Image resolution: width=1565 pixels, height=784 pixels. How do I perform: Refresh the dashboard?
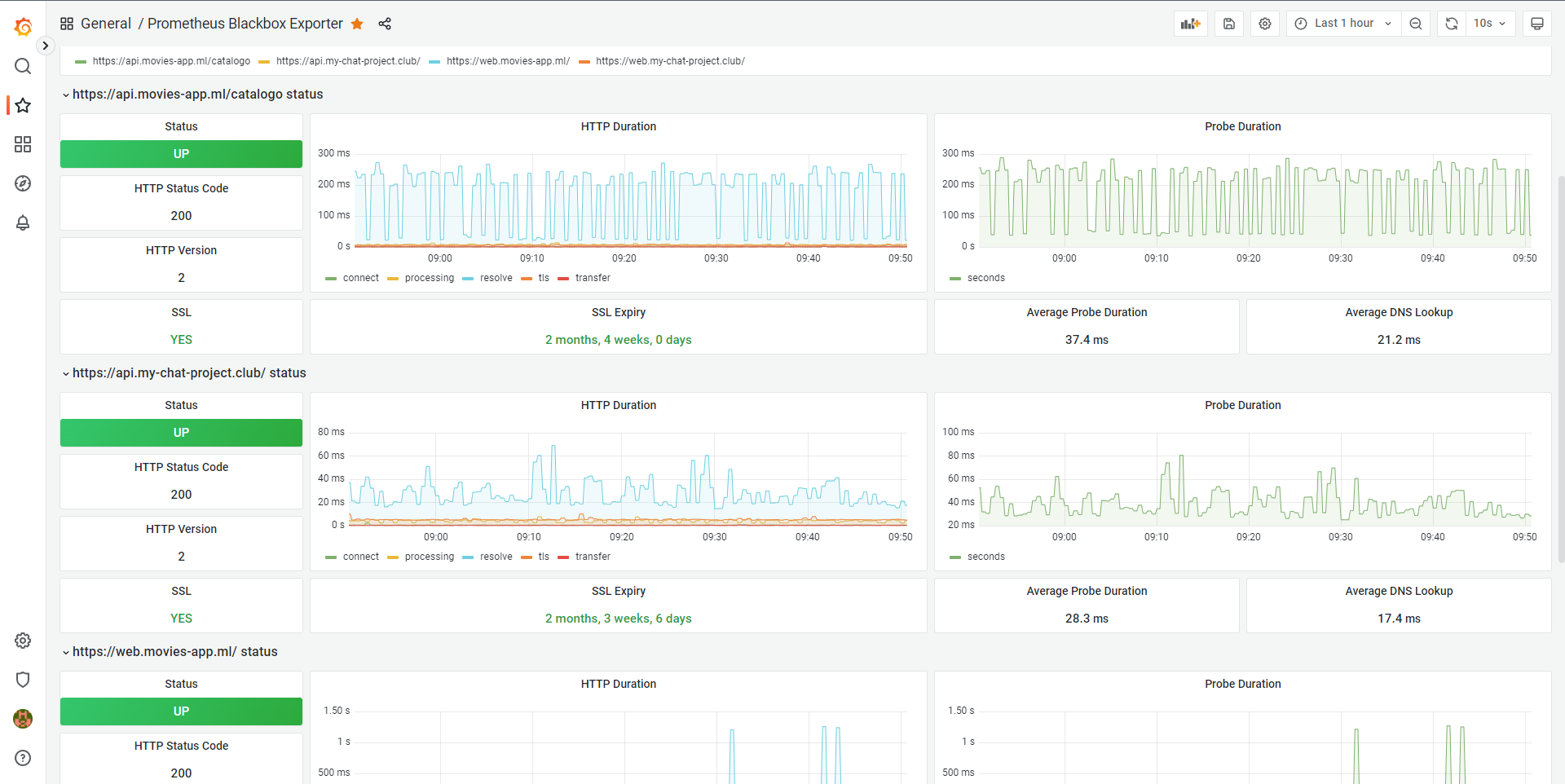[x=1452, y=24]
